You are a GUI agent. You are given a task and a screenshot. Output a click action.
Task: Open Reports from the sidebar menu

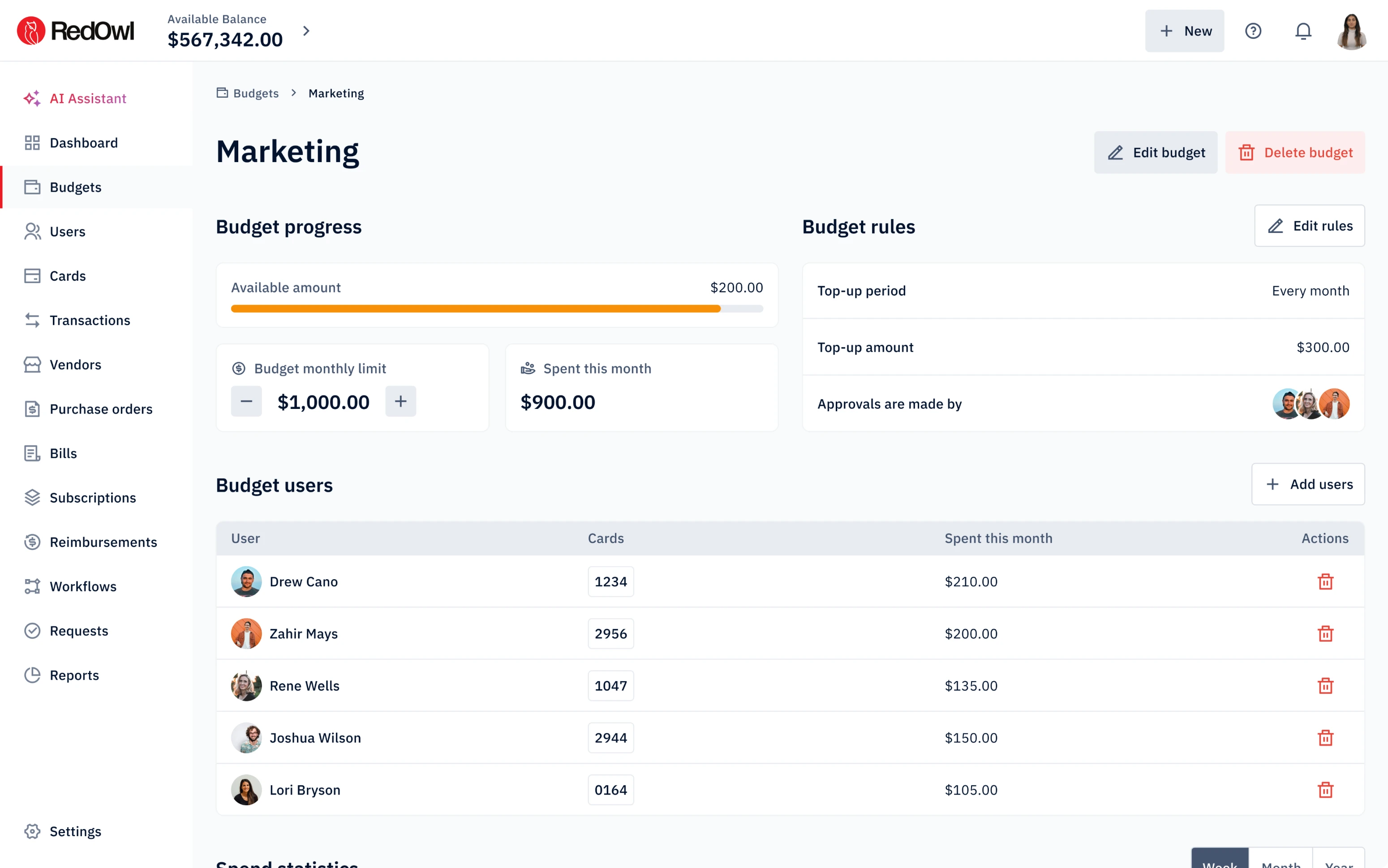74,675
